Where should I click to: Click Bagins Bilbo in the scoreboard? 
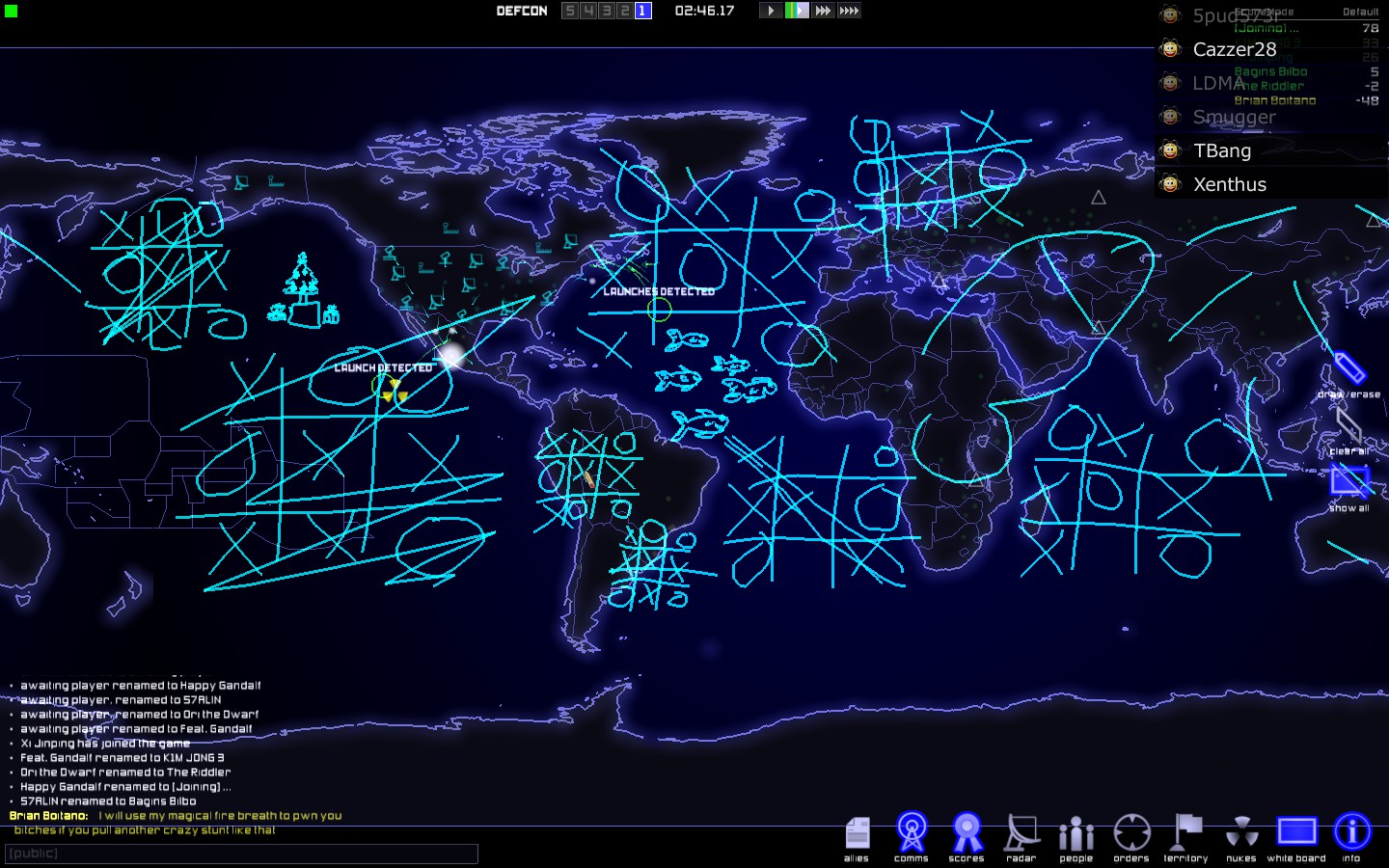click(x=1271, y=71)
